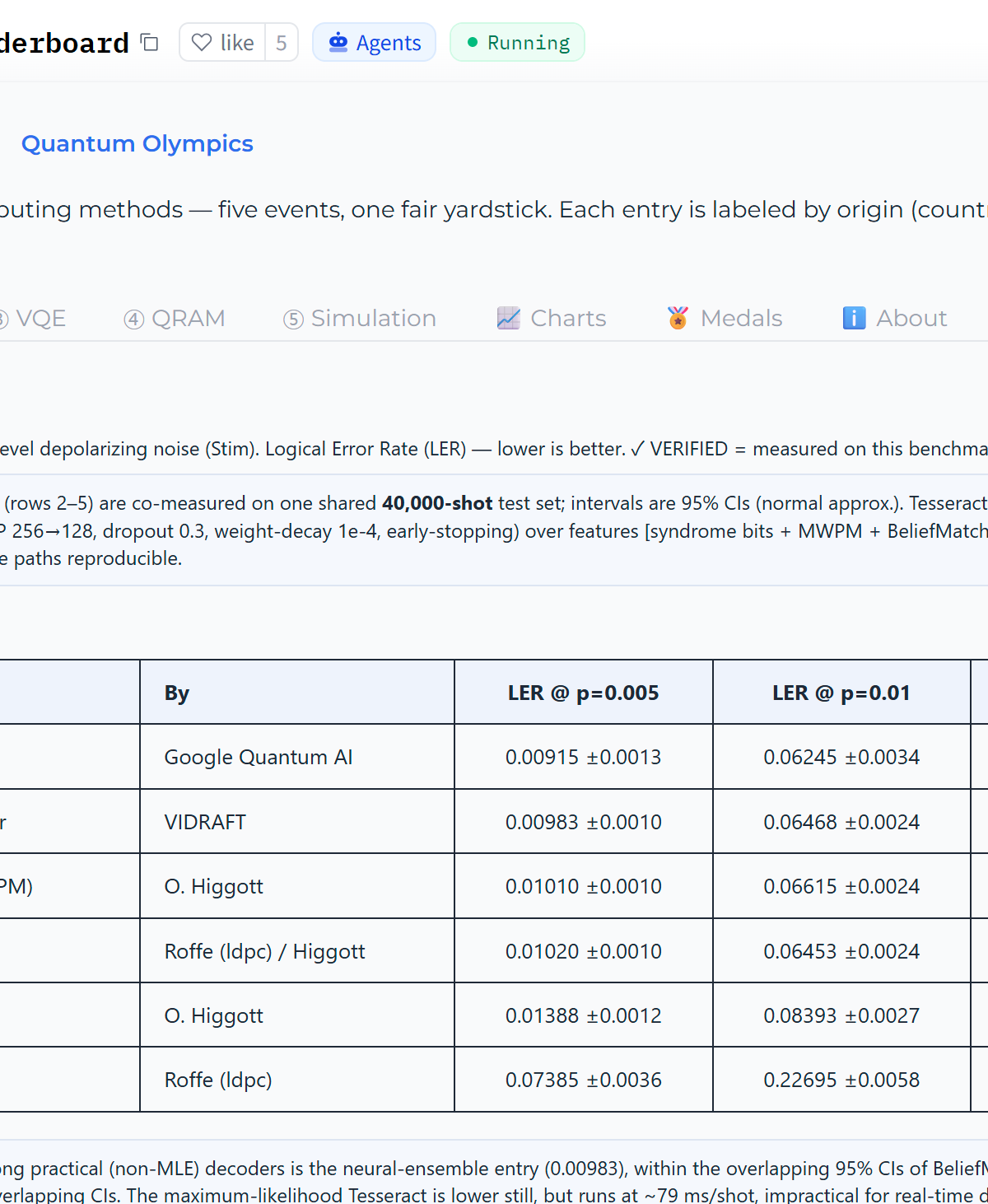
Task: Click the By column header
Action: pyautogui.click(x=297, y=693)
